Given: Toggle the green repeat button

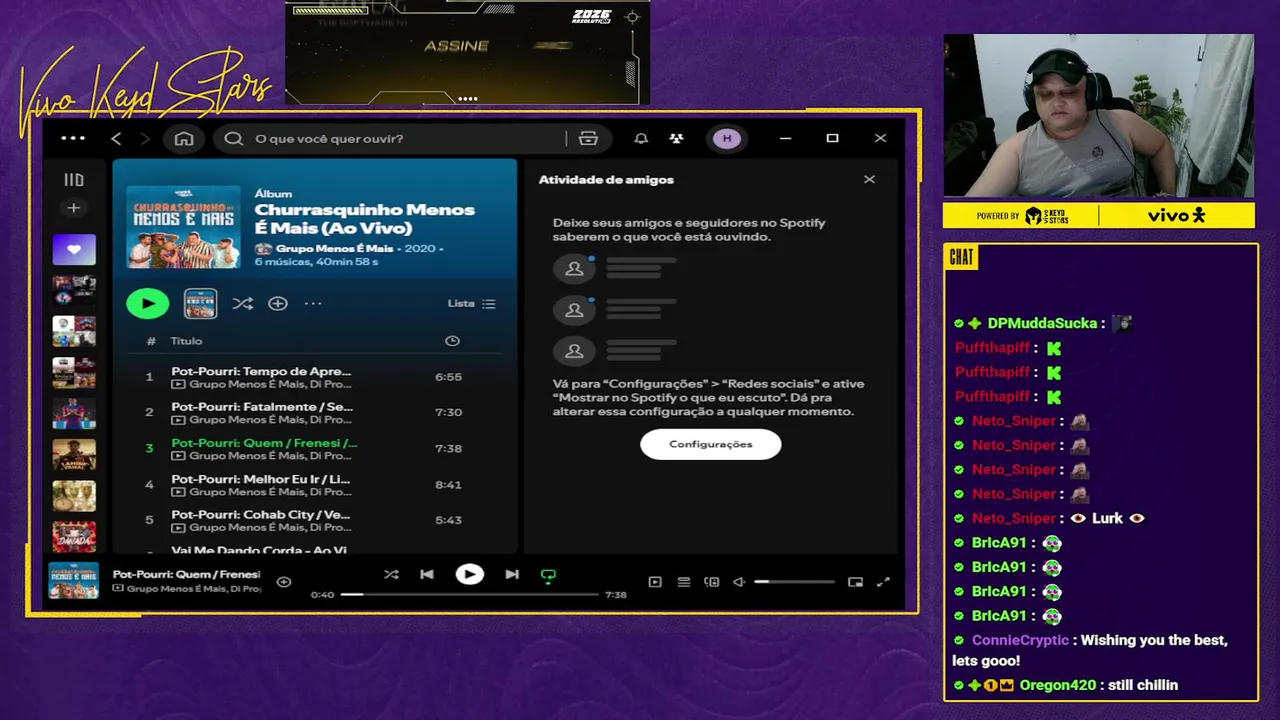Looking at the screenshot, I should (548, 576).
